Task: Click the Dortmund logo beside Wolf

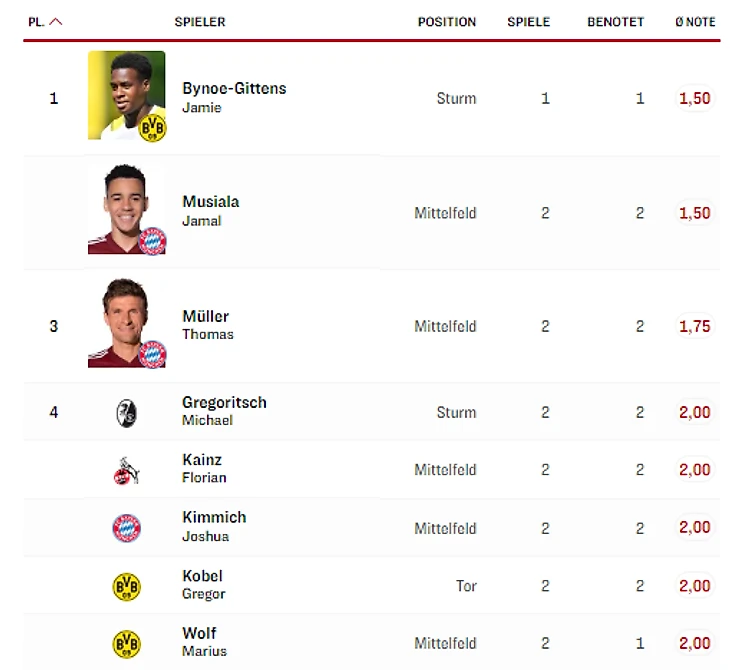Action: 126,643
